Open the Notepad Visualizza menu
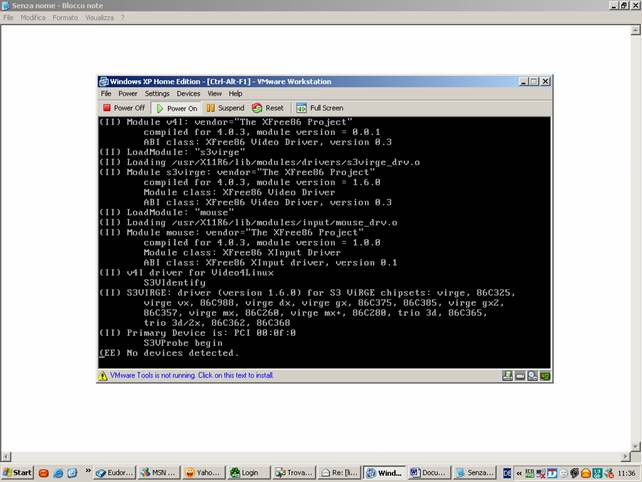The image size is (642, 482). click(x=99, y=18)
